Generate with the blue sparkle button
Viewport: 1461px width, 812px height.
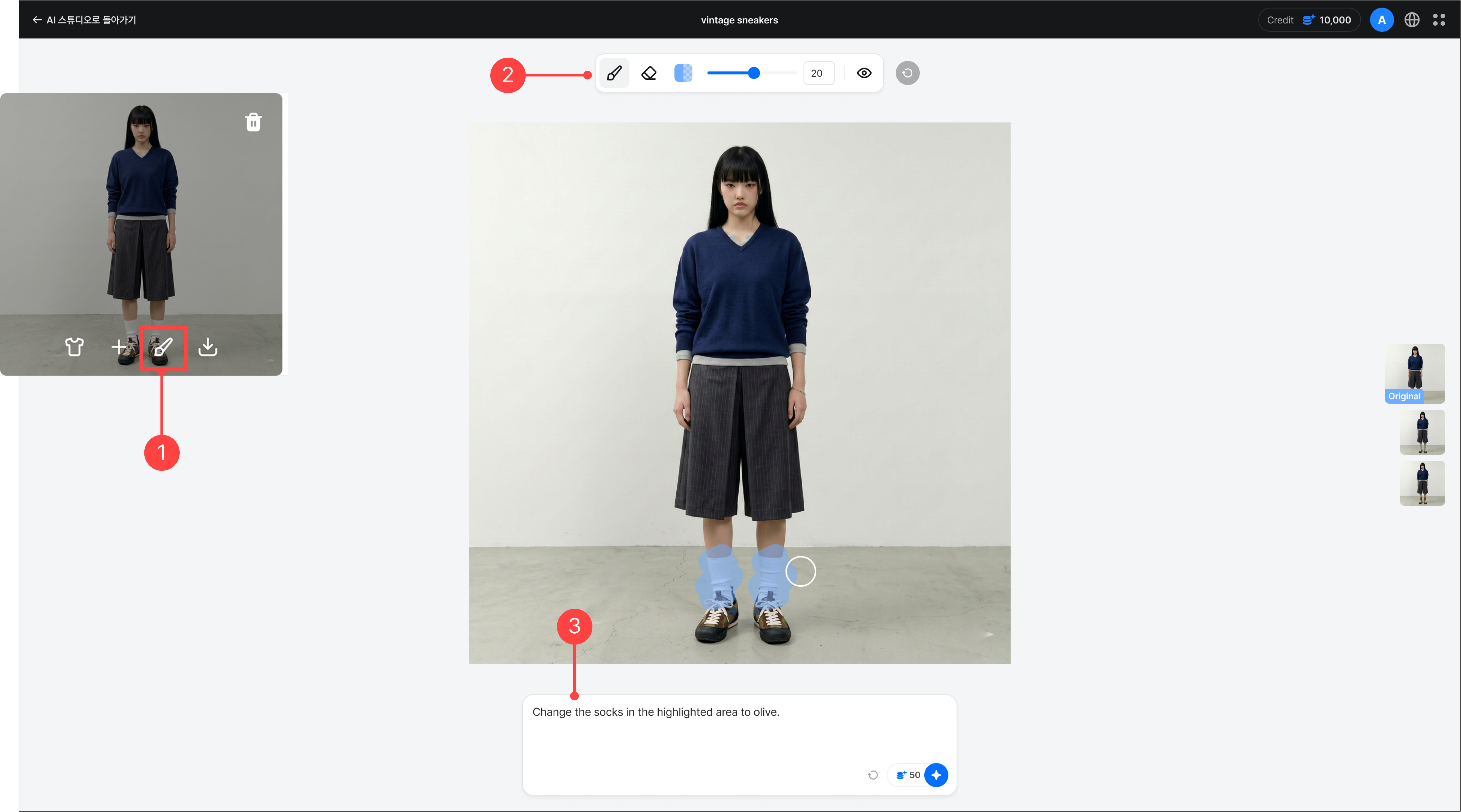(936, 775)
